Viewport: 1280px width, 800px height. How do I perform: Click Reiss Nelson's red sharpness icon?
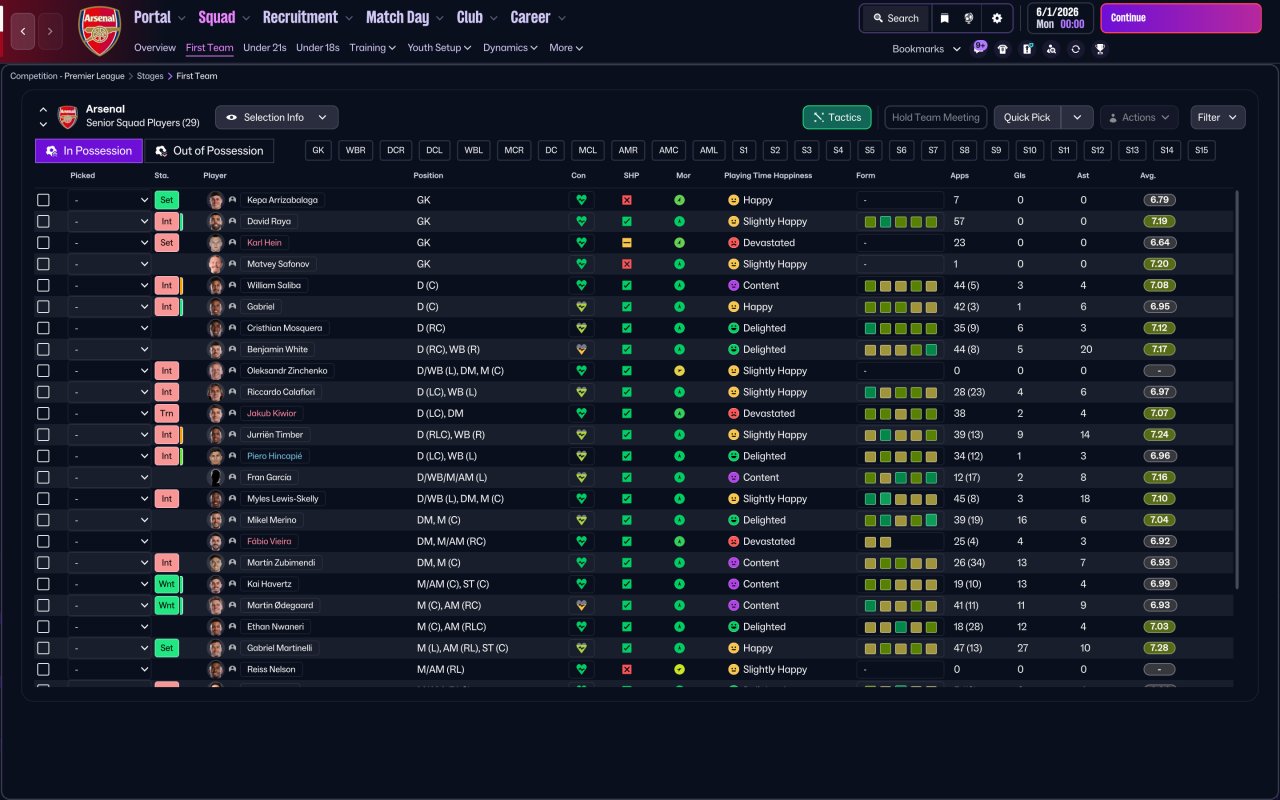pyautogui.click(x=627, y=669)
